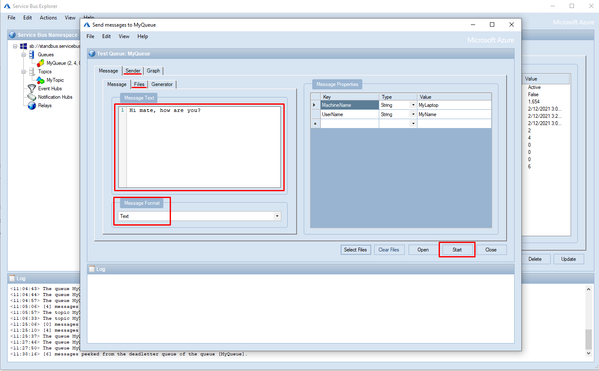Click the row selector arrow for MachineName
Screen dimensions: 599x371
tap(315, 105)
